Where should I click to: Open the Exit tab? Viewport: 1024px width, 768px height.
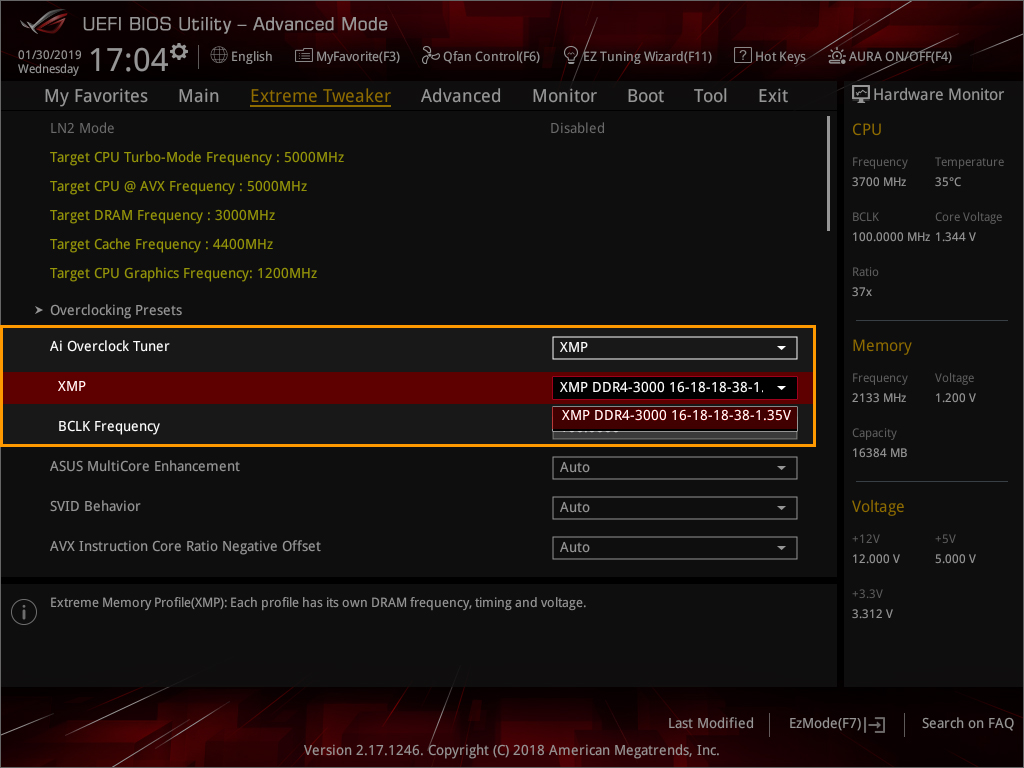pyautogui.click(x=773, y=96)
